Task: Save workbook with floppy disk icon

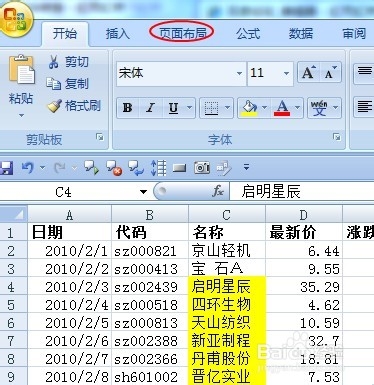Action: coord(6,168)
